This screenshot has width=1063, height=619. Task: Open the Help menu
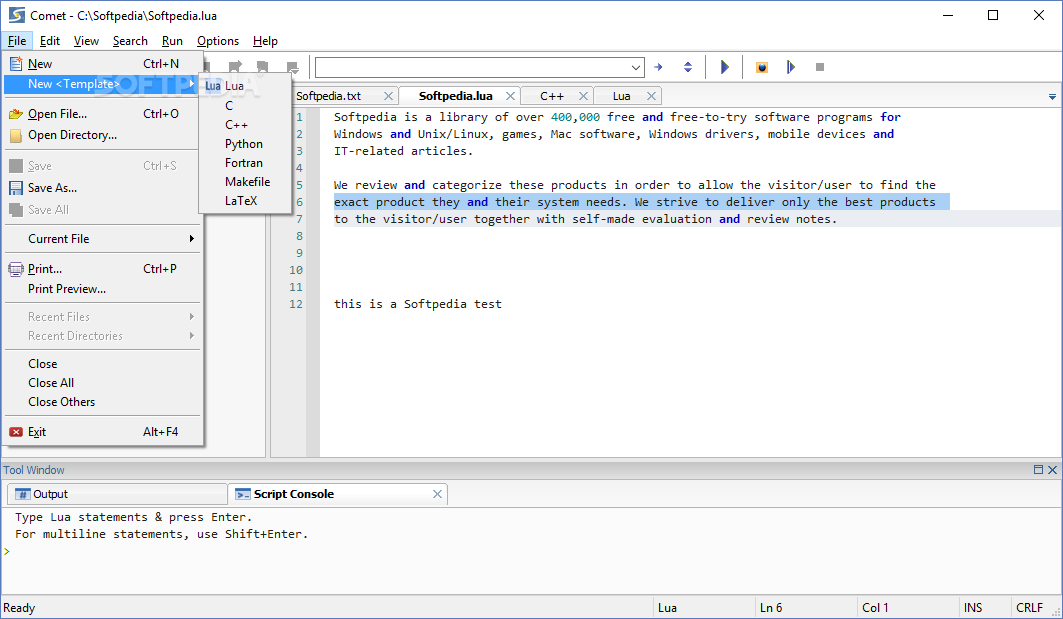[x=265, y=41]
